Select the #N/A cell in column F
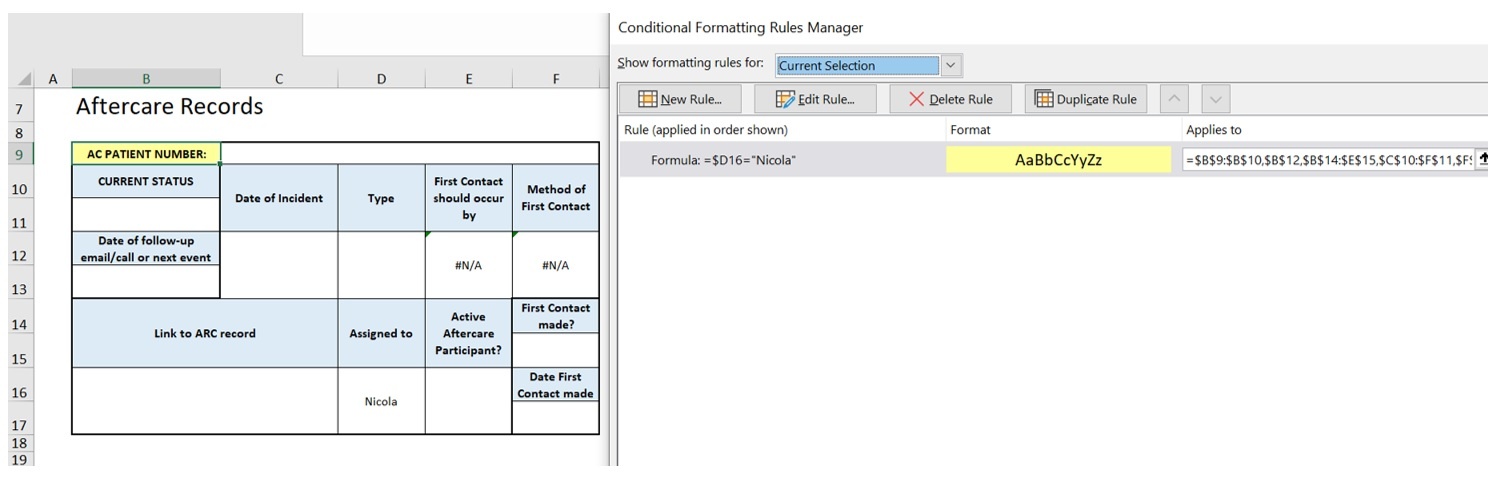Viewport: 1497px width, 477px height. point(556,265)
